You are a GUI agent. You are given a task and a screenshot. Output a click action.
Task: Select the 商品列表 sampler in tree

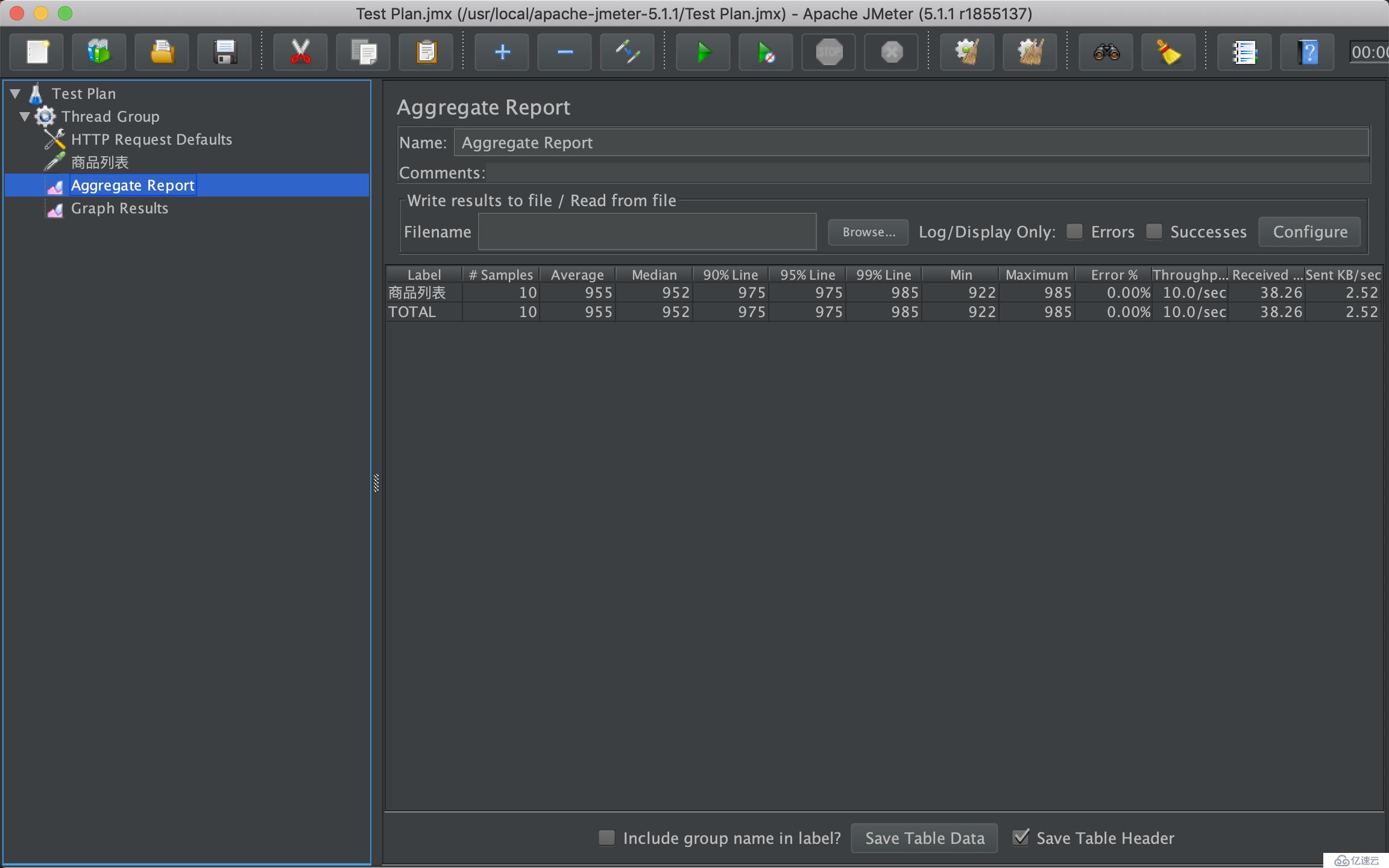pyautogui.click(x=99, y=162)
